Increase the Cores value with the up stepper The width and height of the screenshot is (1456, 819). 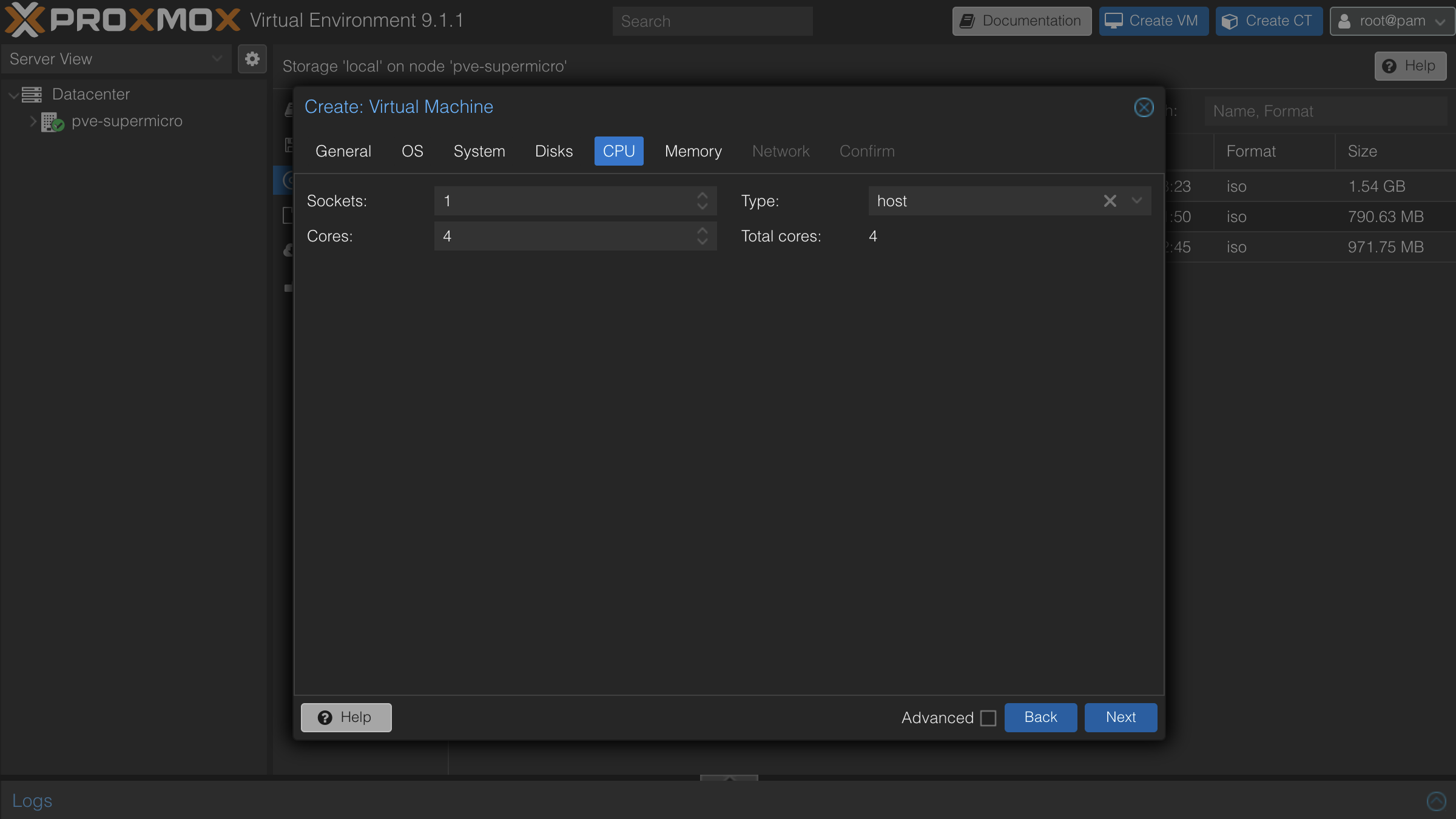pos(702,231)
